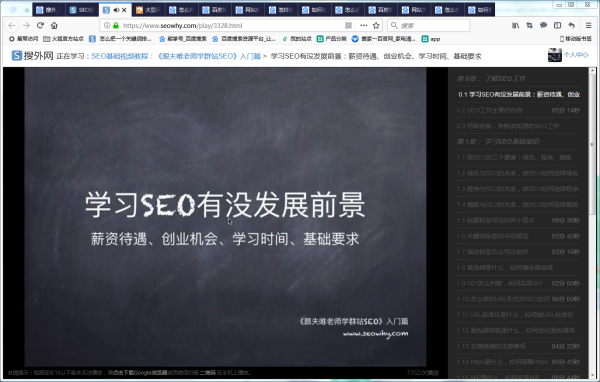Viewport: 600px width, 382px height.
Task: Show site information icon in address bar
Action: [x=107, y=26]
